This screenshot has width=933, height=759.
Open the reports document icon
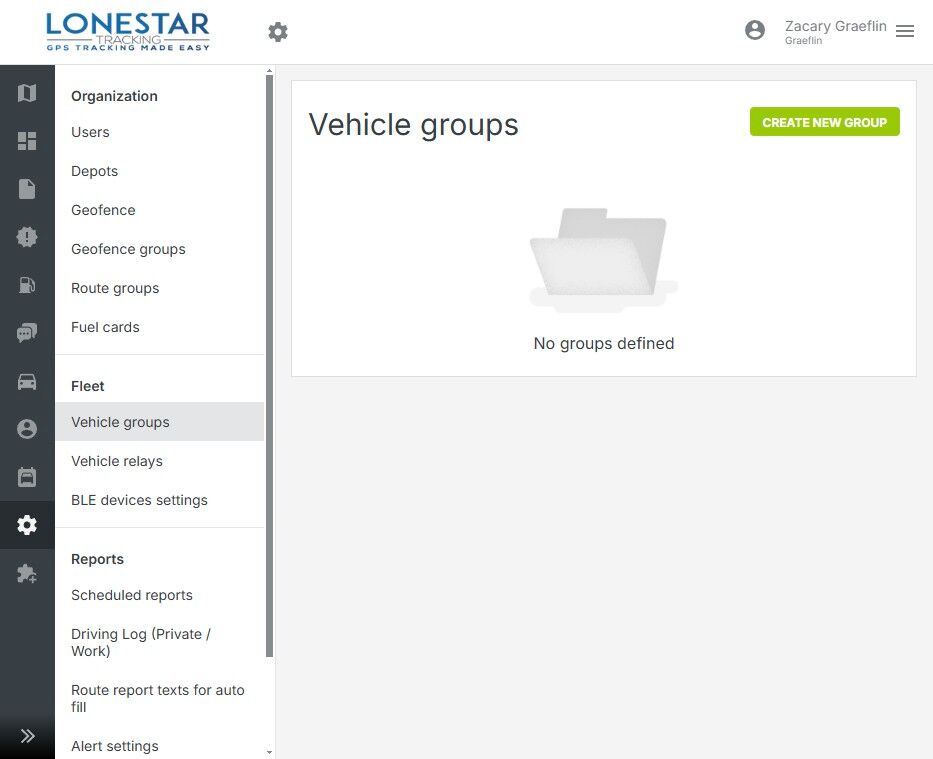coord(27,189)
